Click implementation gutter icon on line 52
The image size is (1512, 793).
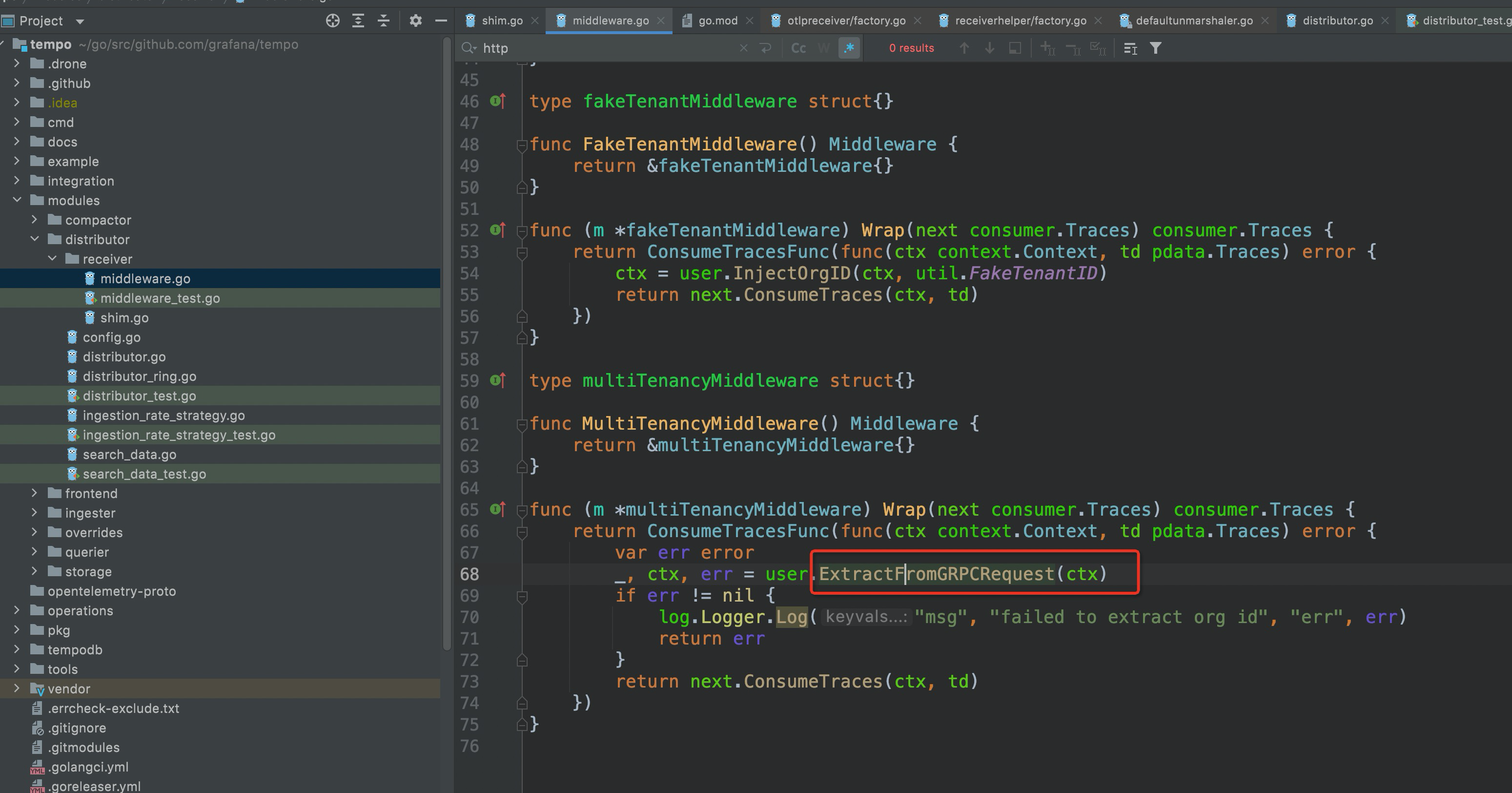497,230
